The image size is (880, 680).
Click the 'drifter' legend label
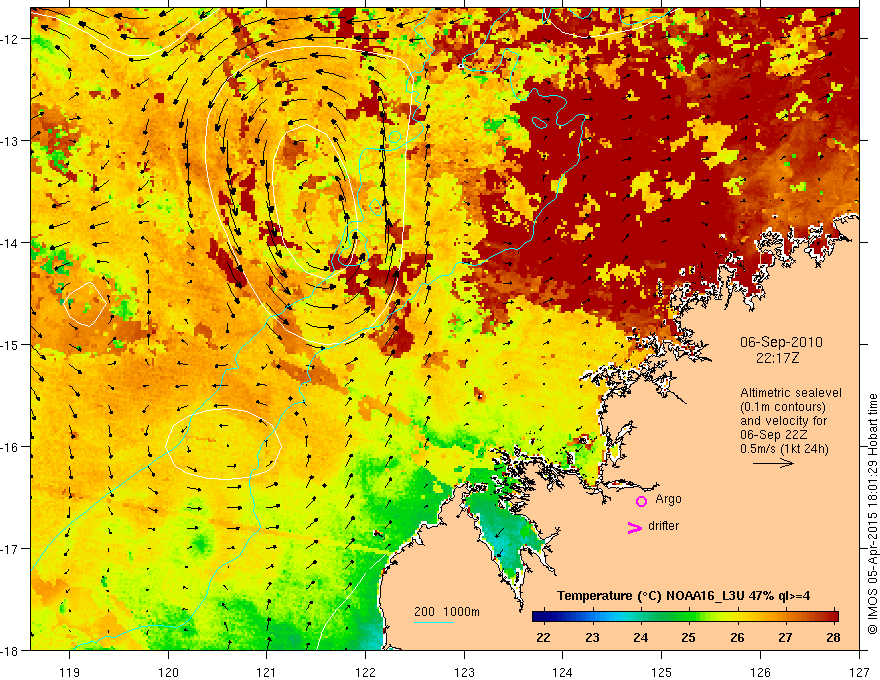point(663,526)
